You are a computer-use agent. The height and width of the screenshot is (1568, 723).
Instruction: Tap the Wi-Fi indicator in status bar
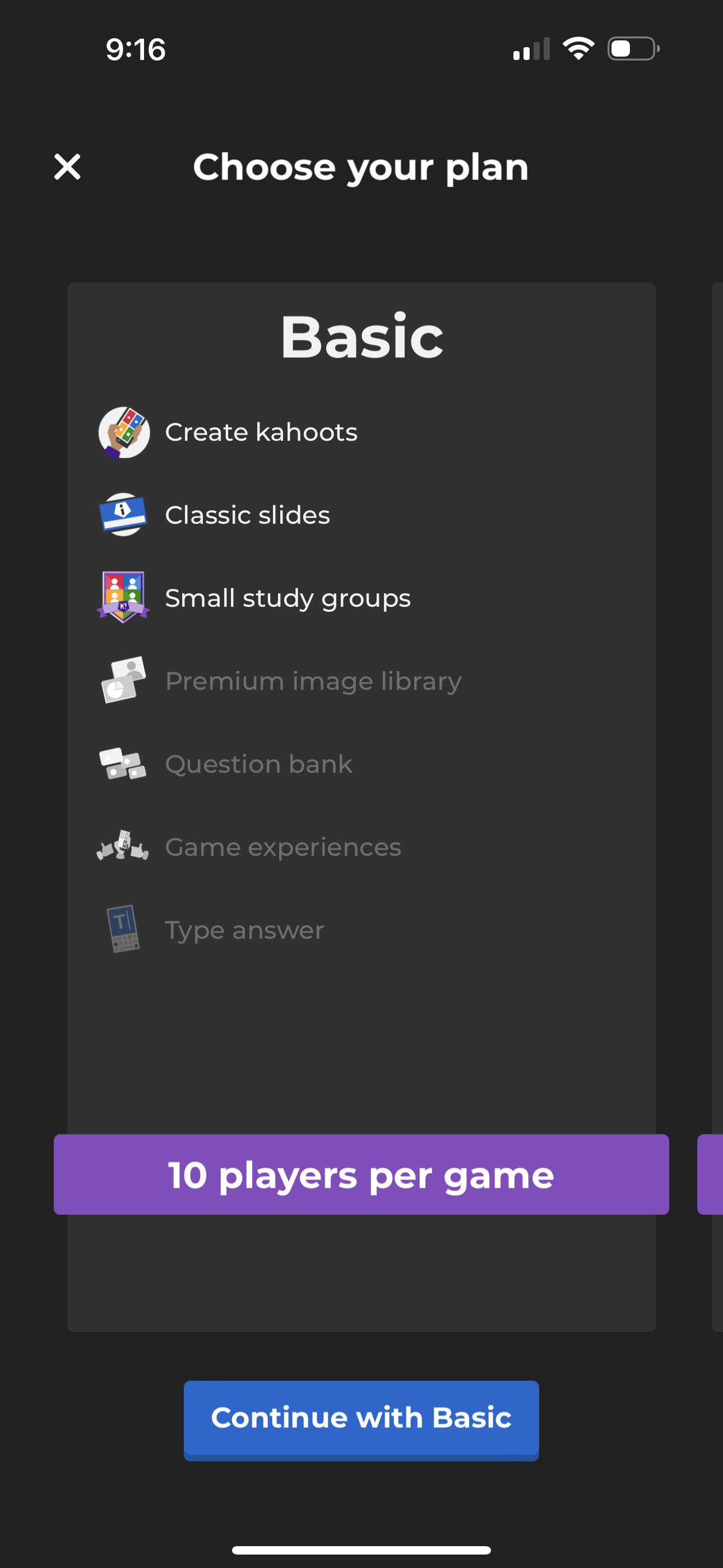point(578,49)
